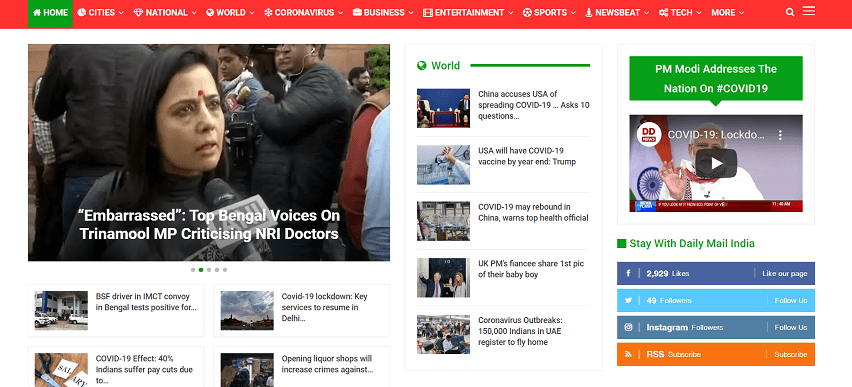Click thumbnail of China accuses USA story
This screenshot has width=852, height=387.
pyautogui.click(x=443, y=108)
